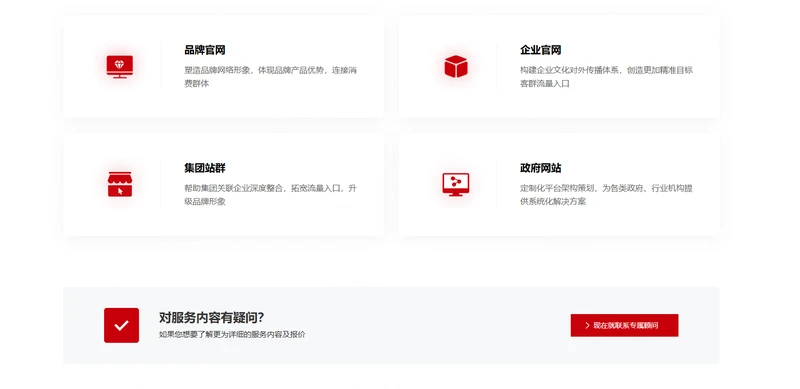
Task: Click the 政府网站 monitor share icon
Action: point(456,184)
